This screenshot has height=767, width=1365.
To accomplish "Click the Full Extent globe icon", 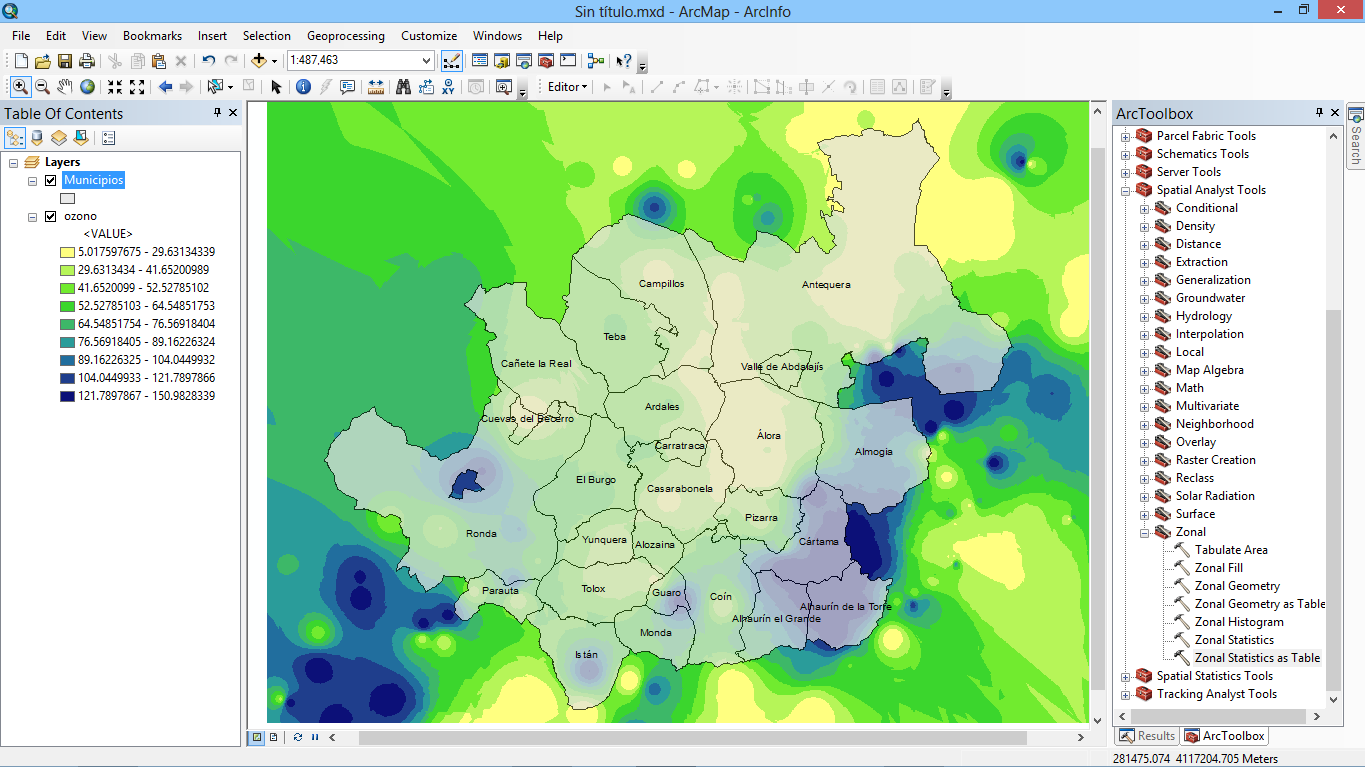I will pos(88,87).
